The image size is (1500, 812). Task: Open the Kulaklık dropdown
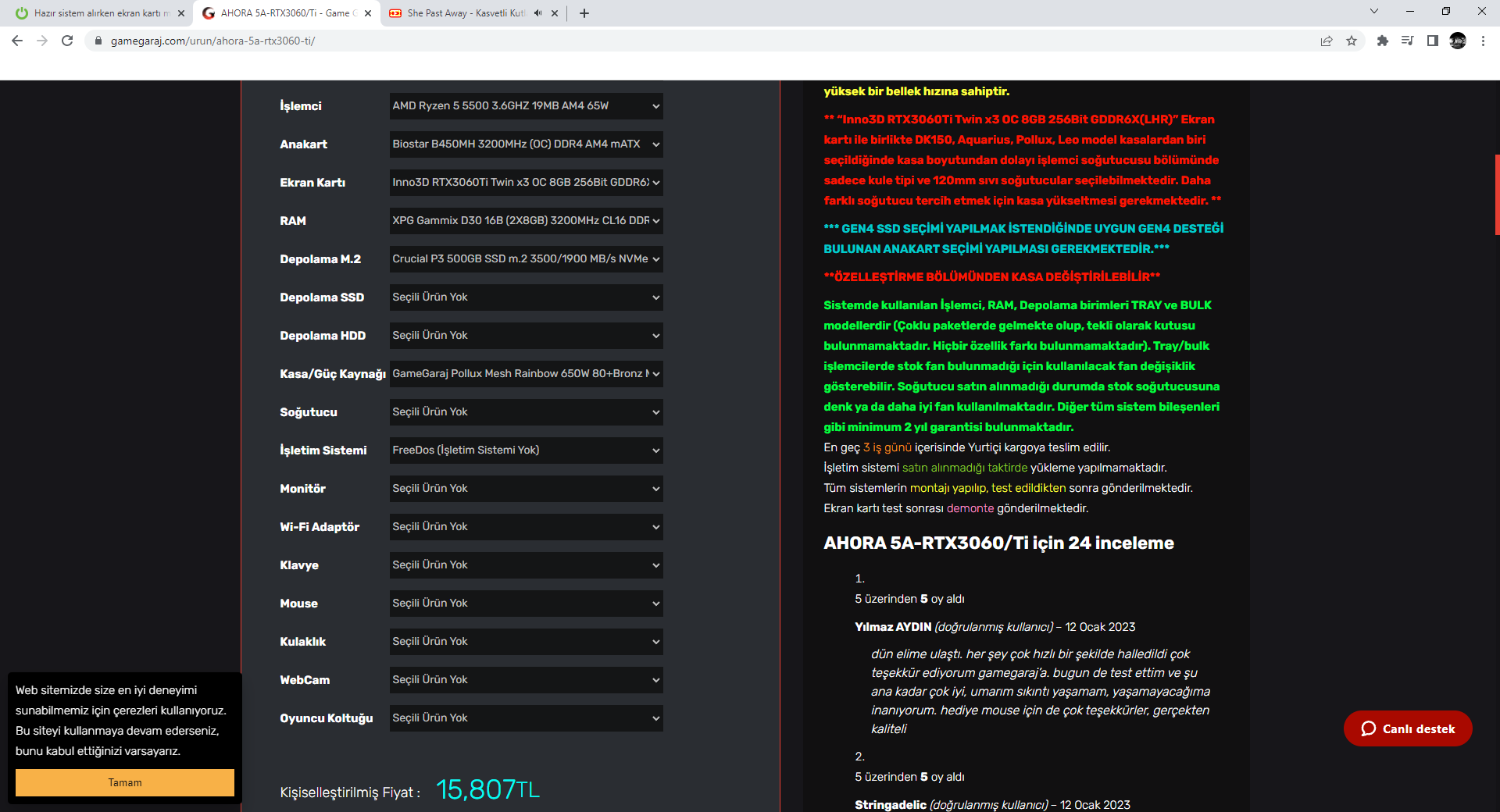pyautogui.click(x=527, y=642)
